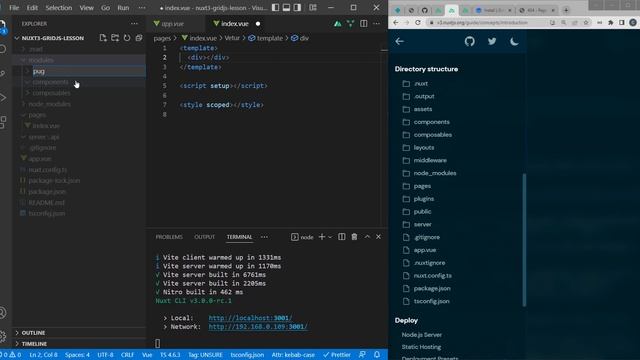Toggle dark mode moon icon on docs
640x360 pixels.
[x=514, y=41]
